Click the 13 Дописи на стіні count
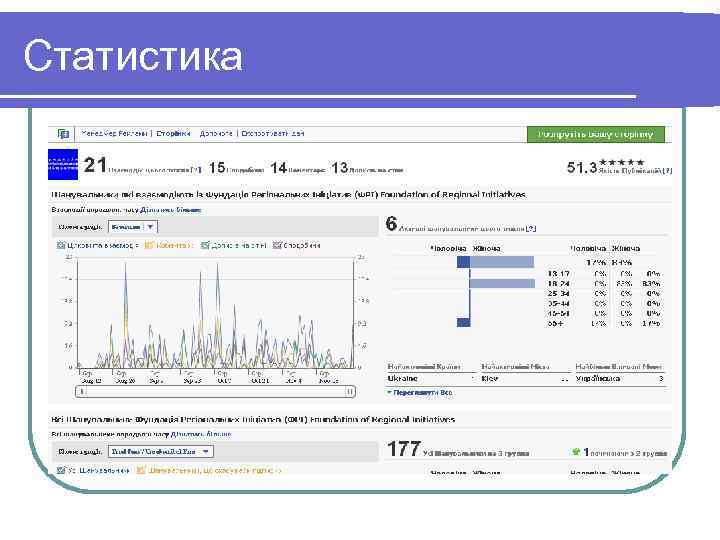Screen dimensions: 720x540 (x=340, y=168)
